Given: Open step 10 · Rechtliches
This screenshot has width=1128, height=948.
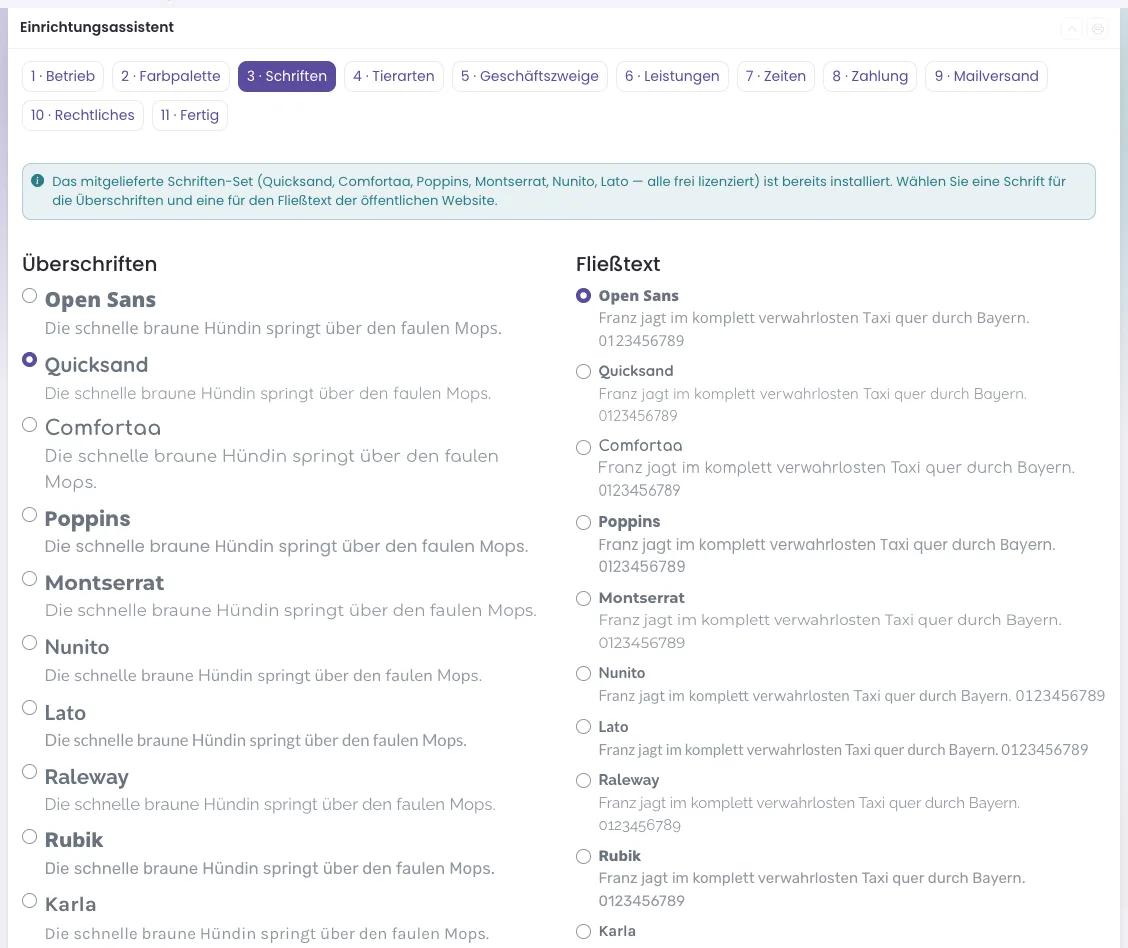Looking at the screenshot, I should 83,115.
